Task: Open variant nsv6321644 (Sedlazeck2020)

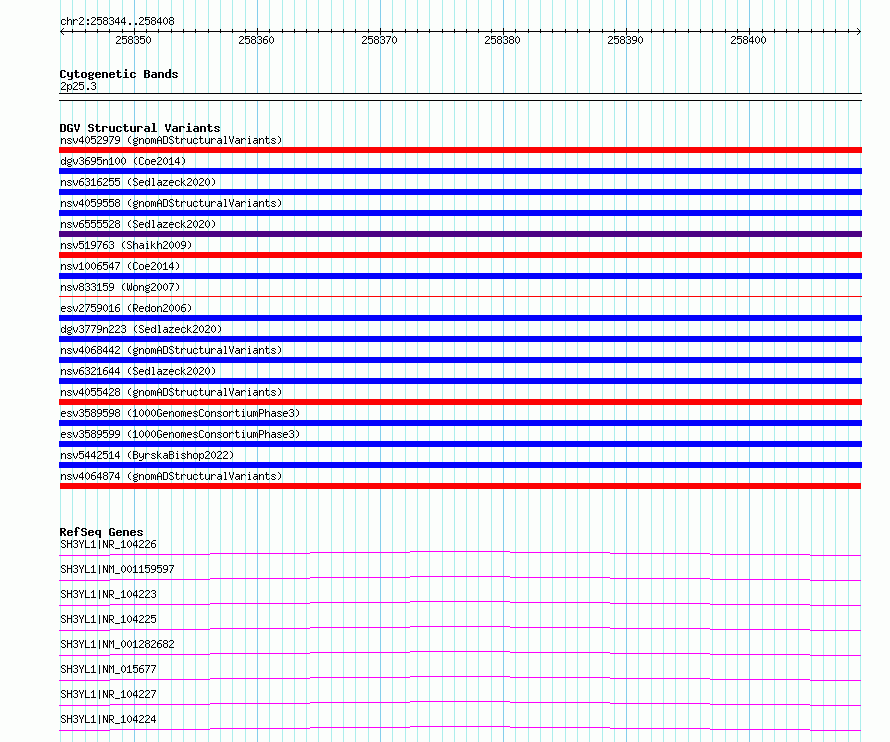Action: [138, 371]
